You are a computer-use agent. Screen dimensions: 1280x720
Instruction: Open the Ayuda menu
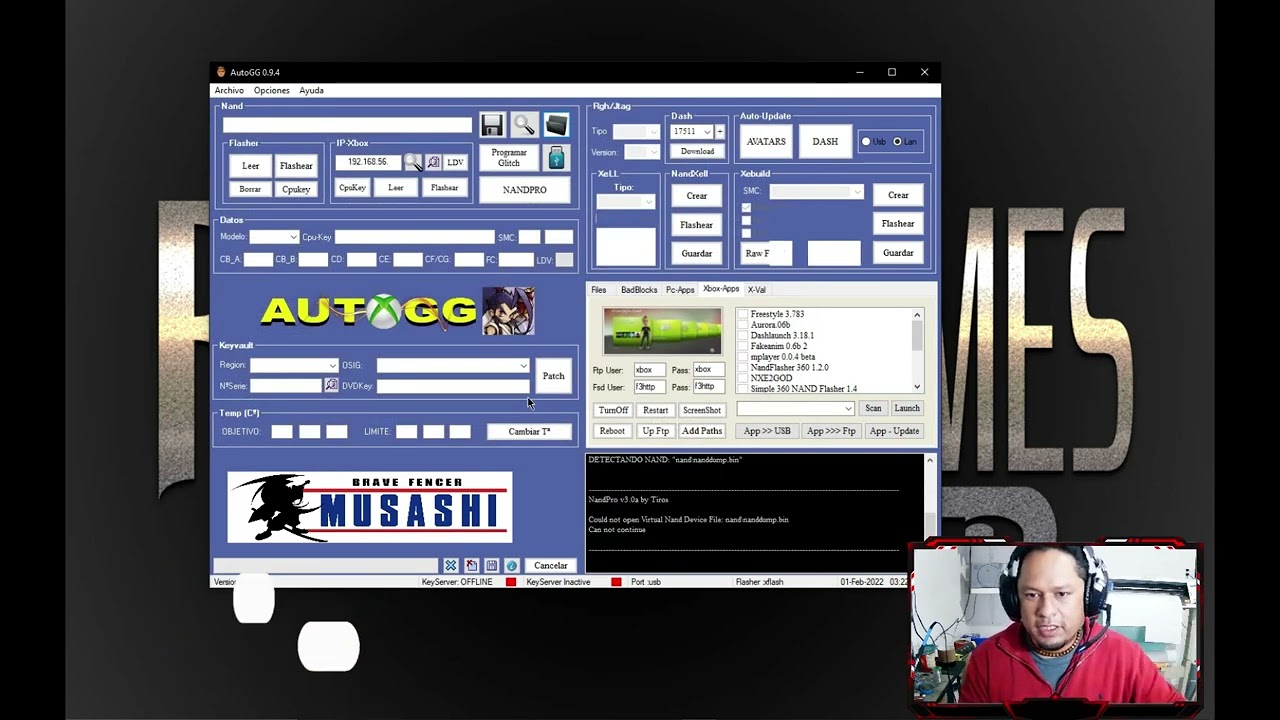(x=311, y=91)
